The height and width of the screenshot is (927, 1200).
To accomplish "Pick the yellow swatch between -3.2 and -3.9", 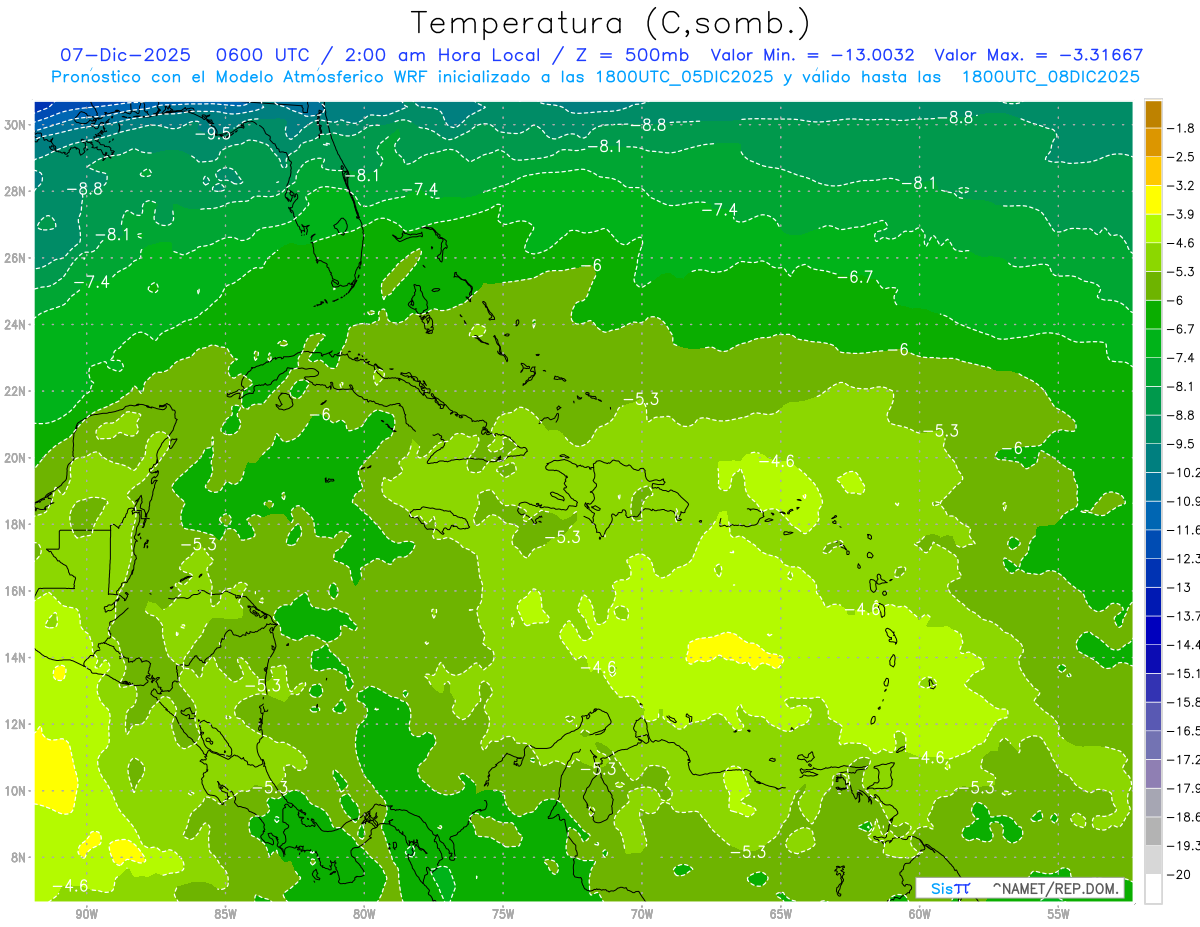I will click(x=1153, y=199).
